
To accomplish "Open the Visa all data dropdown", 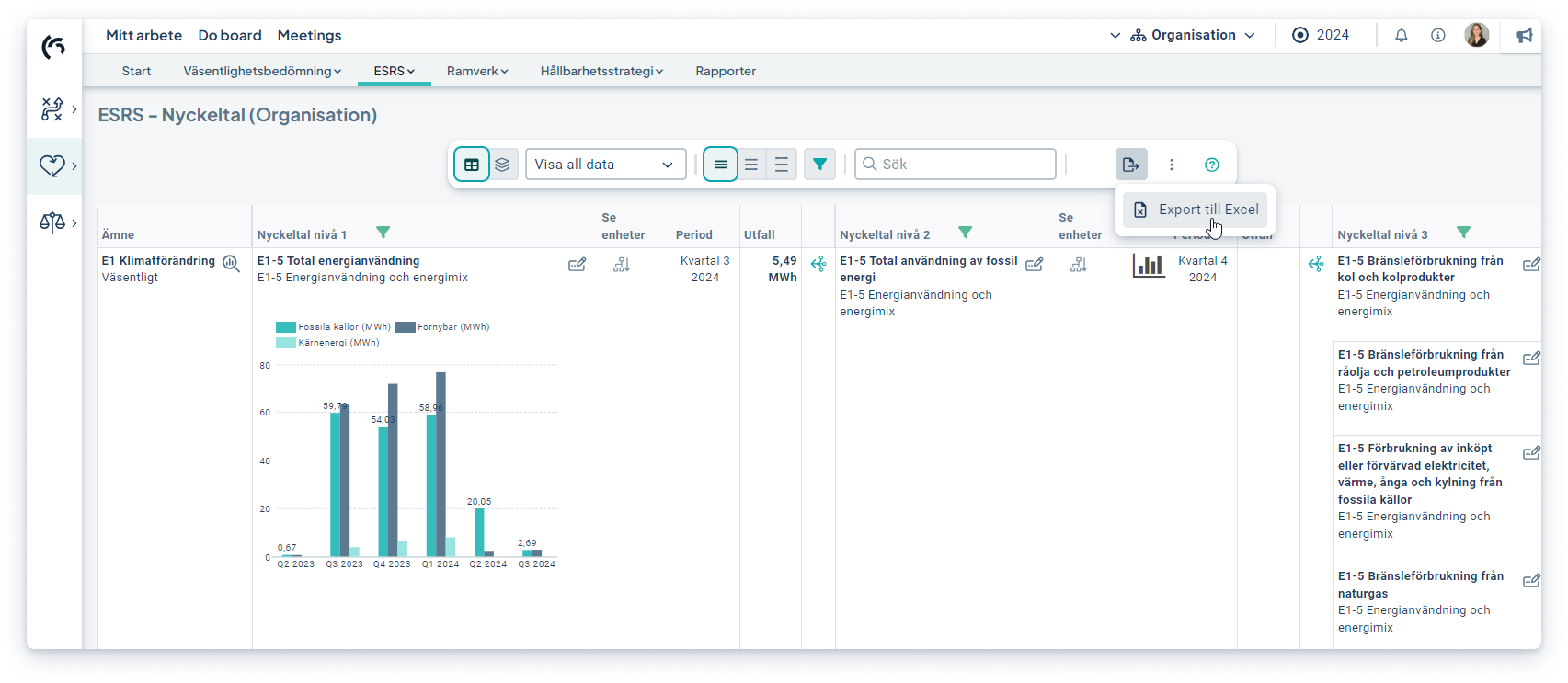I will [606, 165].
